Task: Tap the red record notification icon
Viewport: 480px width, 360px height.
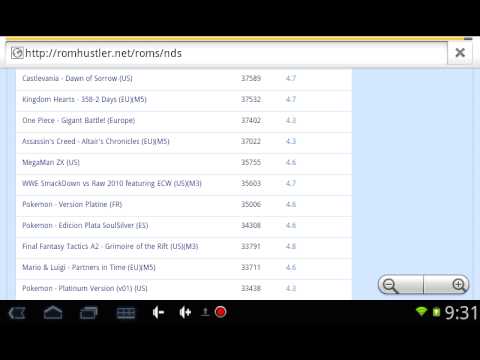Action: 220,312
